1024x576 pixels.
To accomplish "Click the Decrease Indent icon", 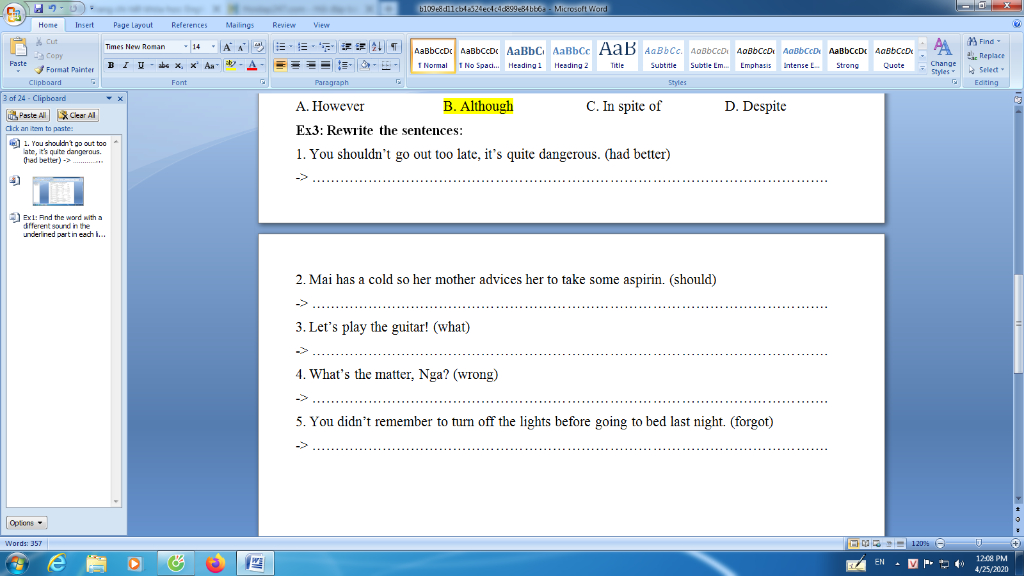I will 346,47.
